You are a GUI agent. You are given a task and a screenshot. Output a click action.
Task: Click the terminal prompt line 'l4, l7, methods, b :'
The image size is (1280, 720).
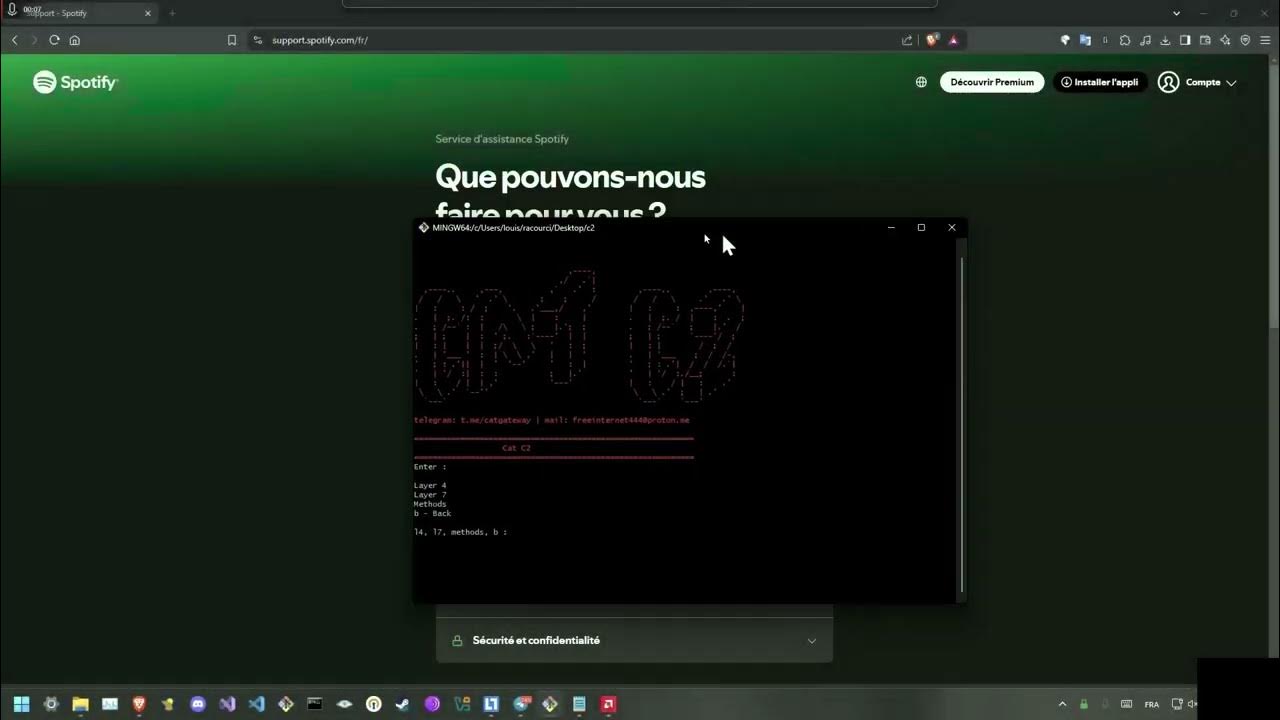(x=460, y=532)
